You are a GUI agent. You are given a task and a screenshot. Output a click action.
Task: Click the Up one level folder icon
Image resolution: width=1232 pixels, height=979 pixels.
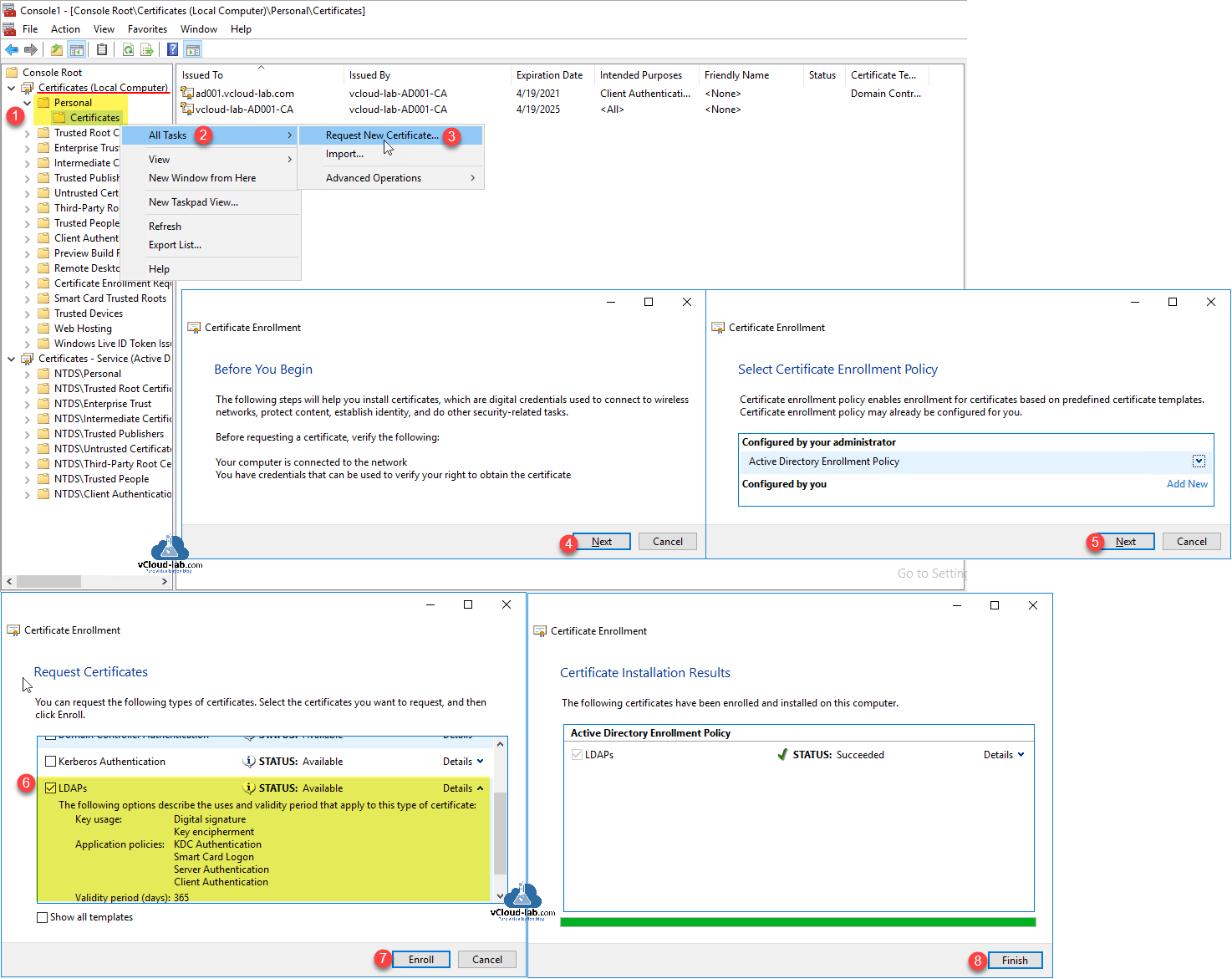point(57,49)
